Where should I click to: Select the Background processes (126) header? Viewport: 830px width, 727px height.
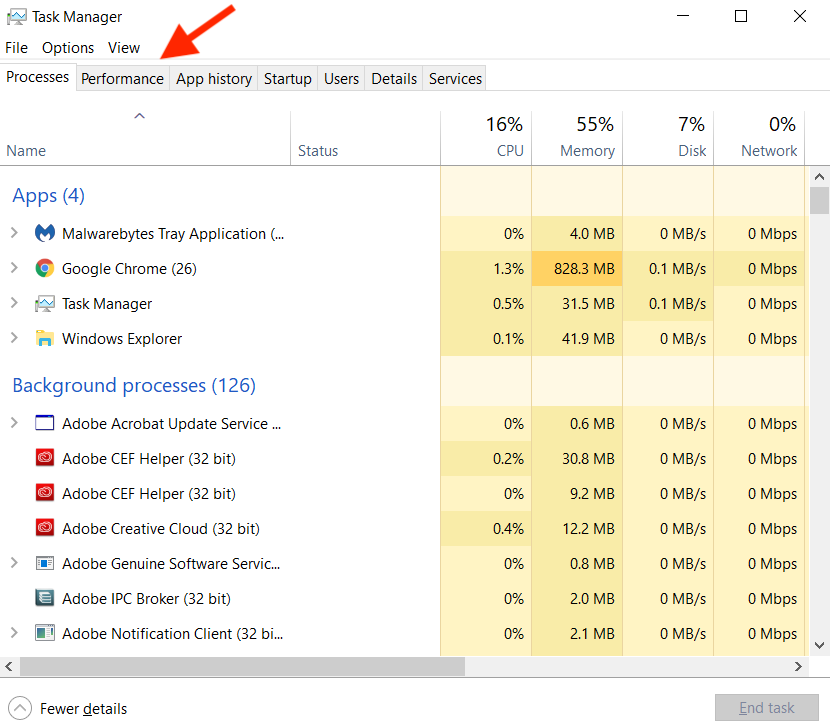[x=134, y=385]
